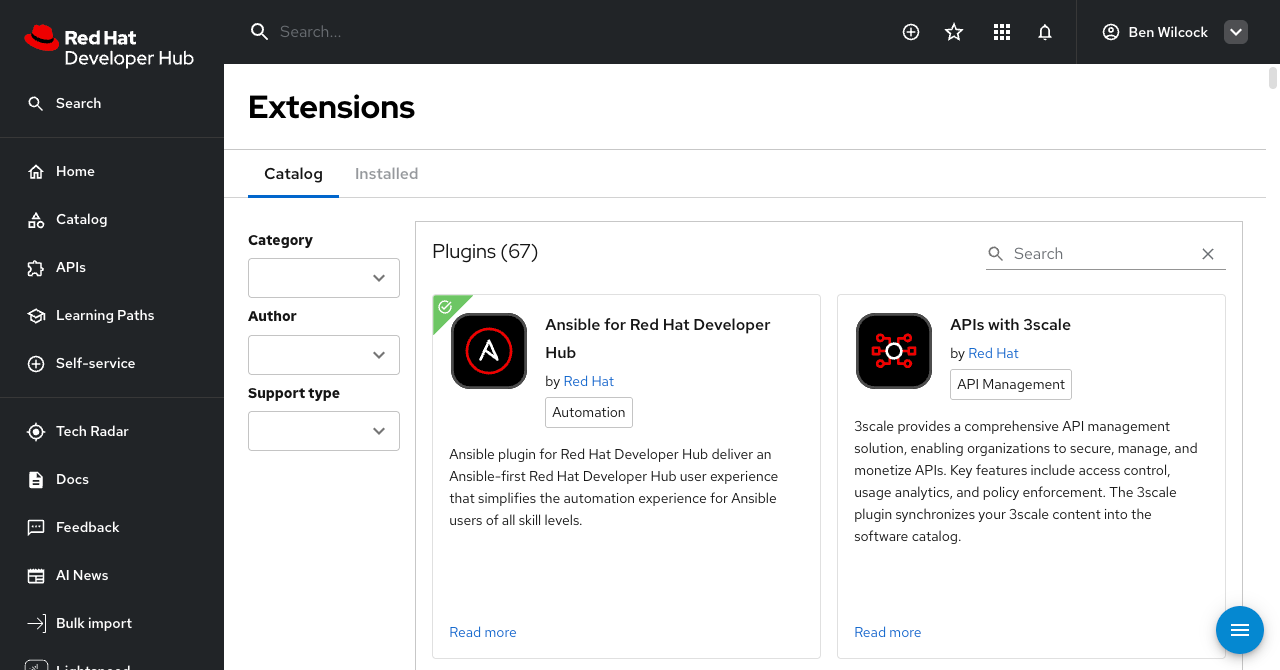The image size is (1280, 670).
Task: Open Tech Radar from sidebar
Action: tap(92, 431)
